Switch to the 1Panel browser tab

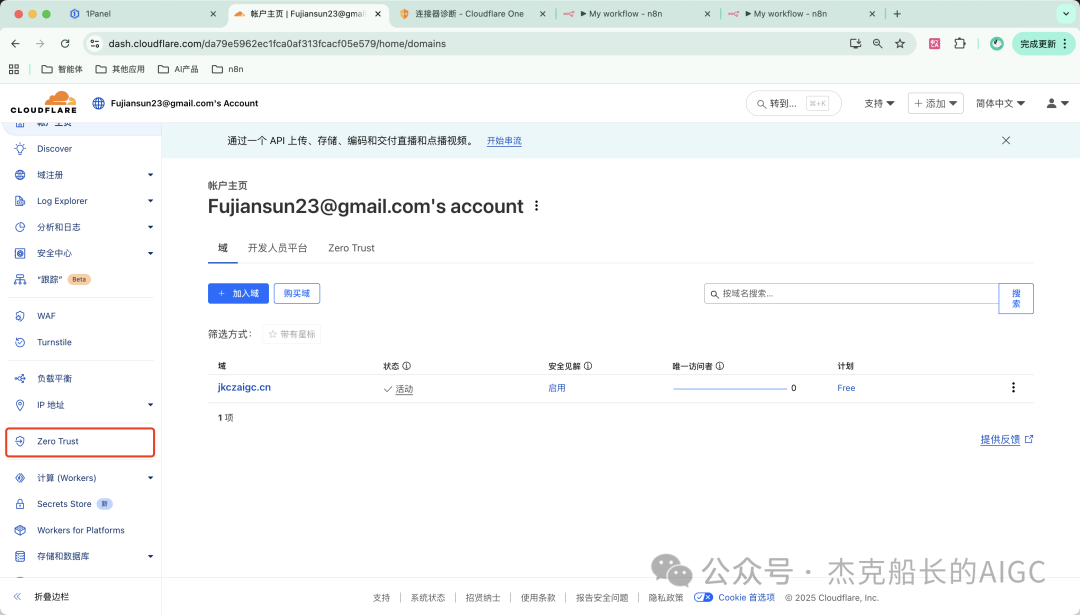(x=144, y=14)
